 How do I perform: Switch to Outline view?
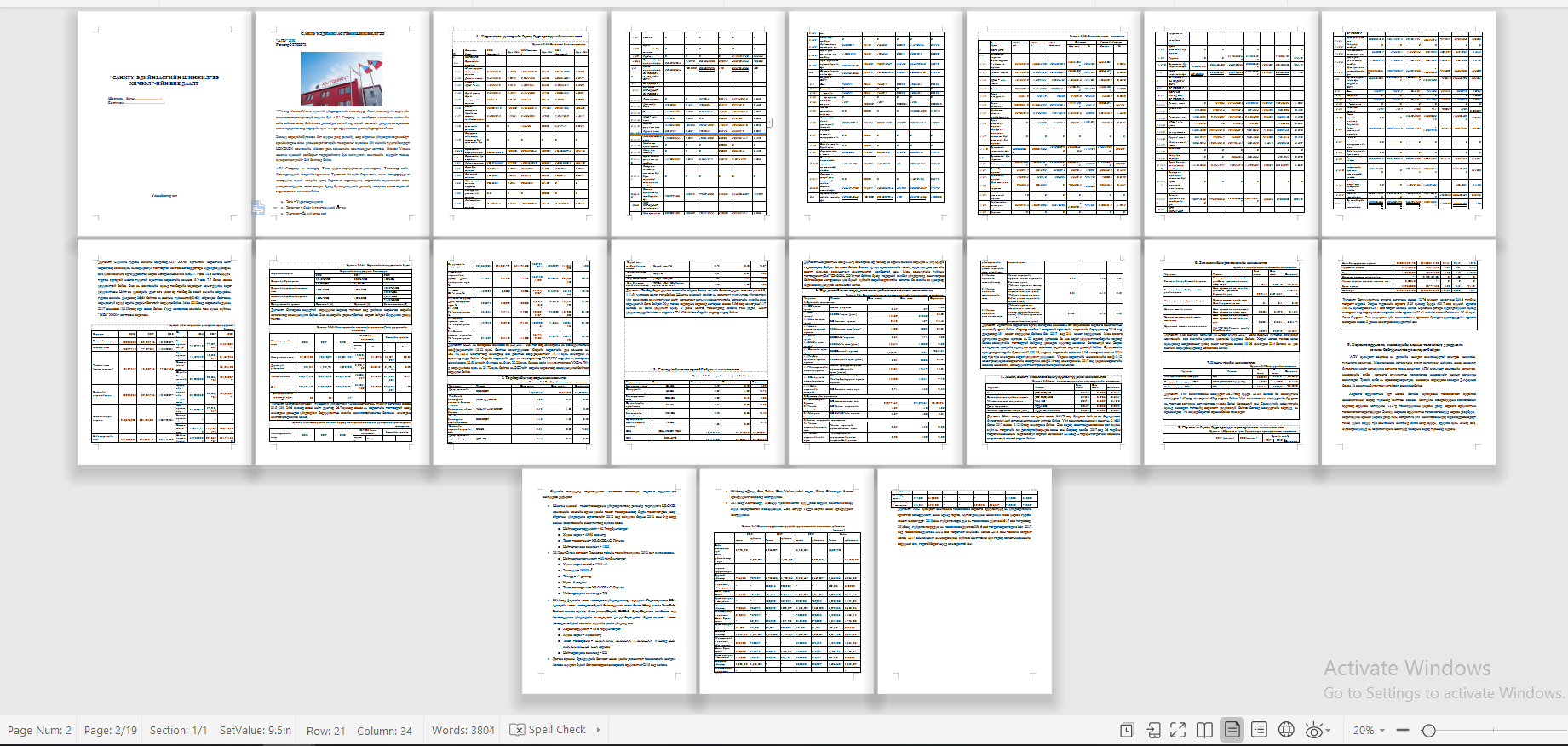click(1259, 730)
